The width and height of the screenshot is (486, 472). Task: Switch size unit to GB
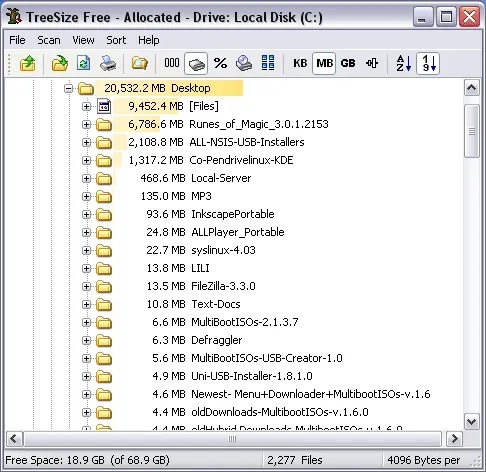pyautogui.click(x=348, y=63)
